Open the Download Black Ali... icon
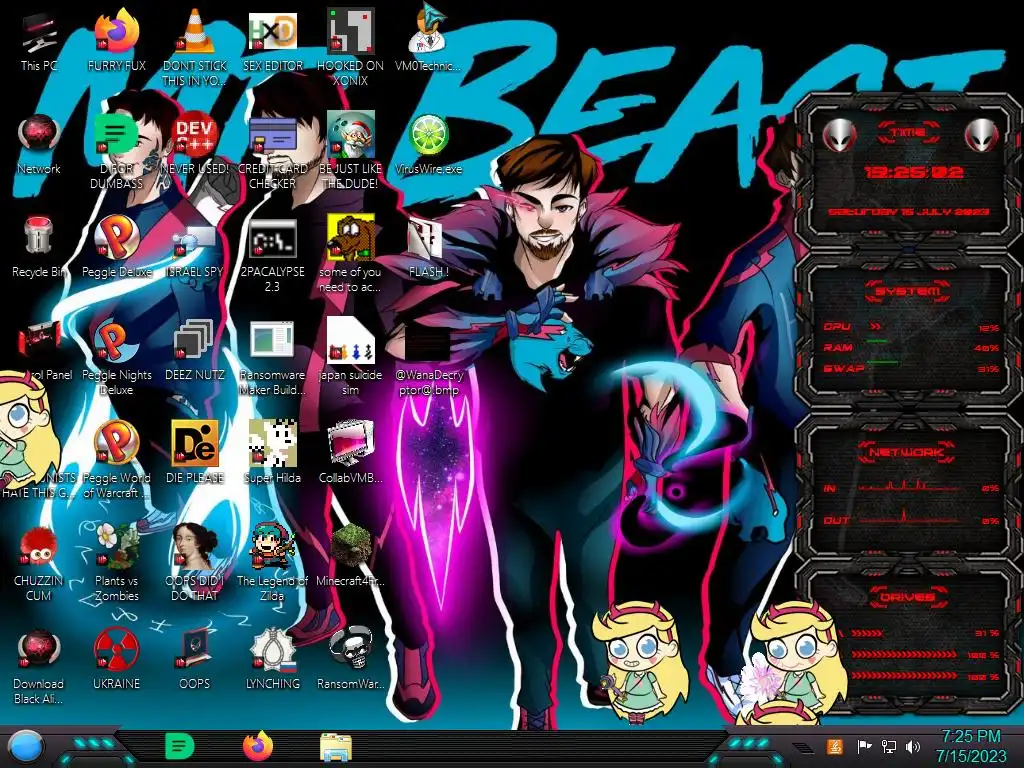The image size is (1024, 768). tap(39, 667)
